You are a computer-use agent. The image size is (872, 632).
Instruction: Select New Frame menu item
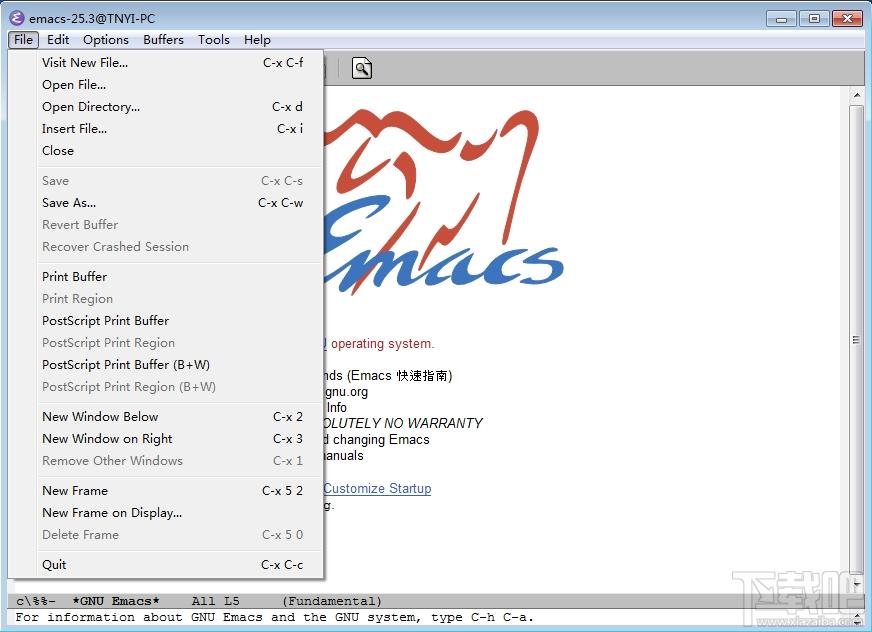pos(180,491)
